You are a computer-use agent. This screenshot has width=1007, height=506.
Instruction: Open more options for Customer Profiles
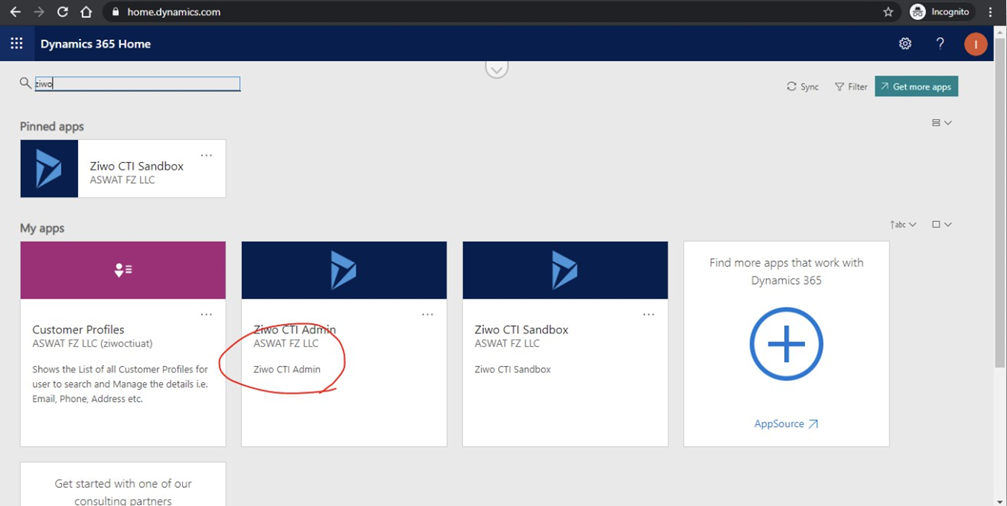(x=206, y=315)
